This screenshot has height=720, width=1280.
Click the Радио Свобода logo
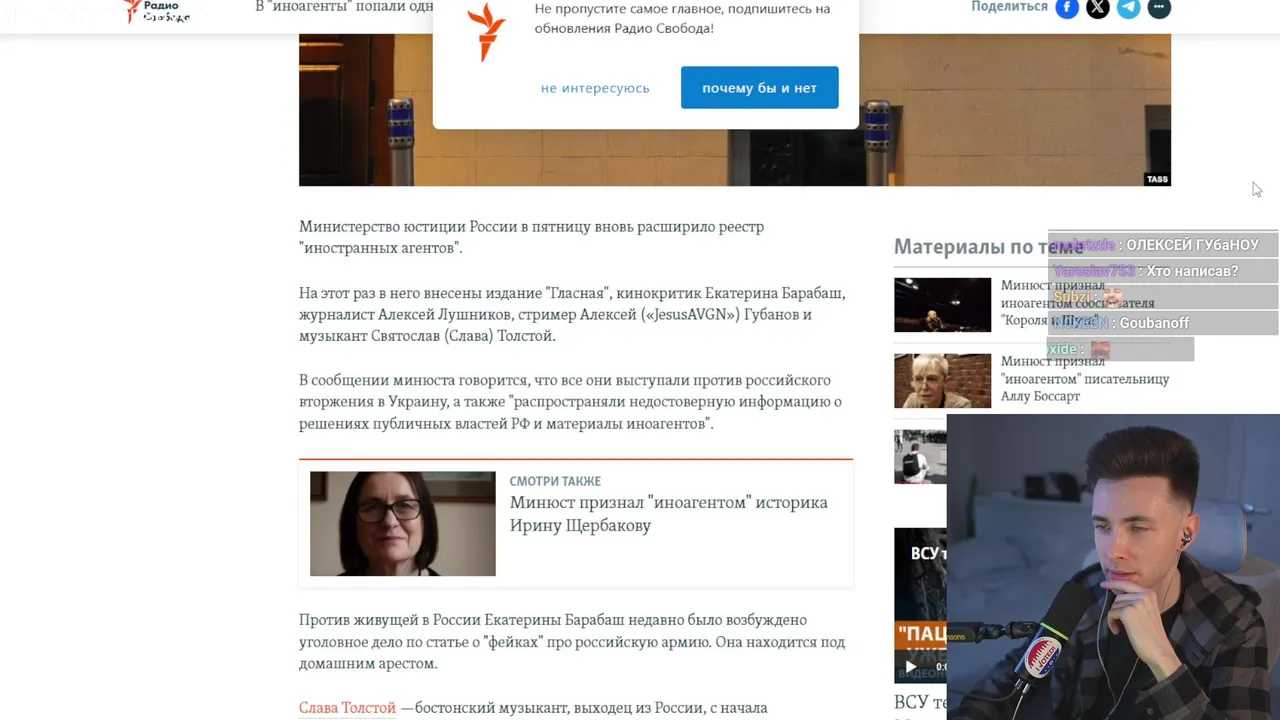(x=156, y=11)
